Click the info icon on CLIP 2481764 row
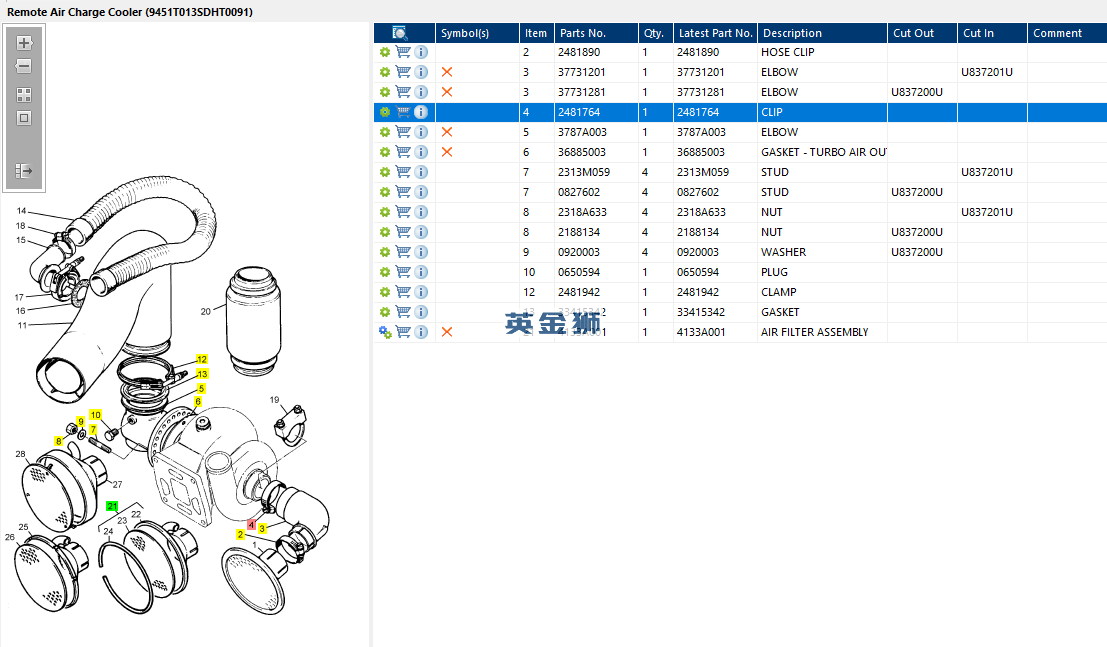1107x647 pixels. 421,112
